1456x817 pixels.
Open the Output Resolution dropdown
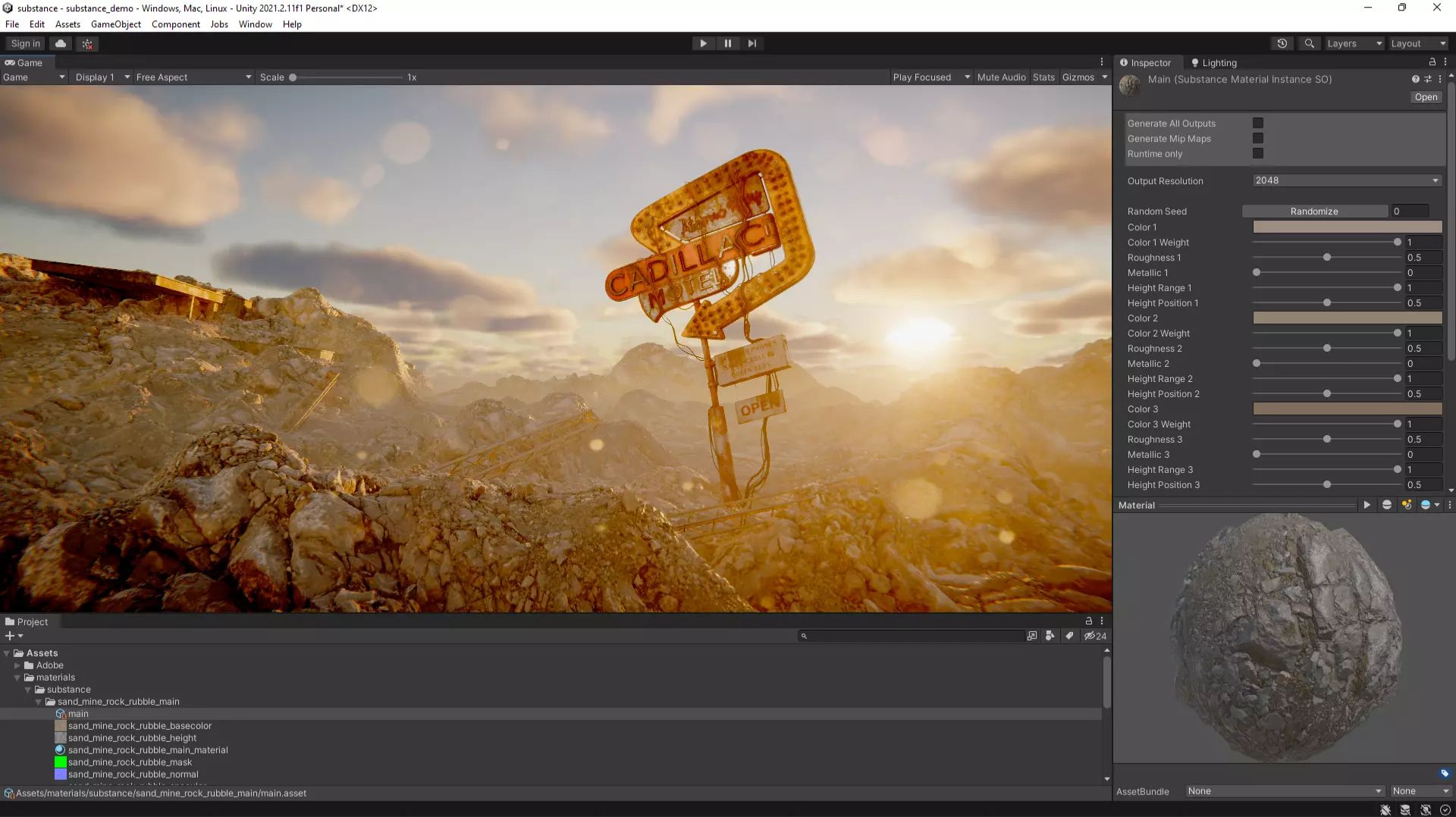coord(1346,180)
